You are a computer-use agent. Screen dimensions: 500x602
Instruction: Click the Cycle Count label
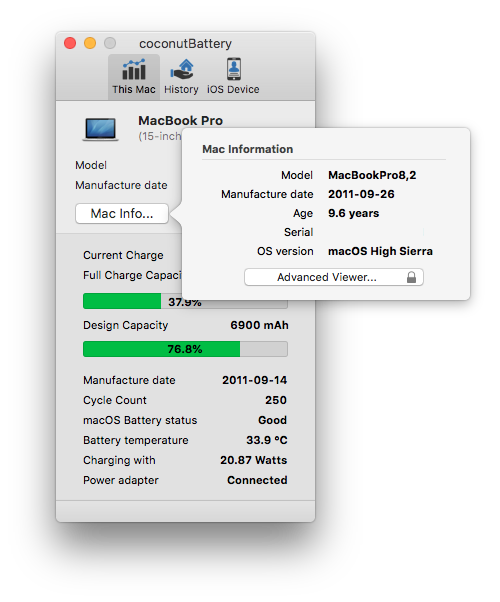click(x=115, y=400)
